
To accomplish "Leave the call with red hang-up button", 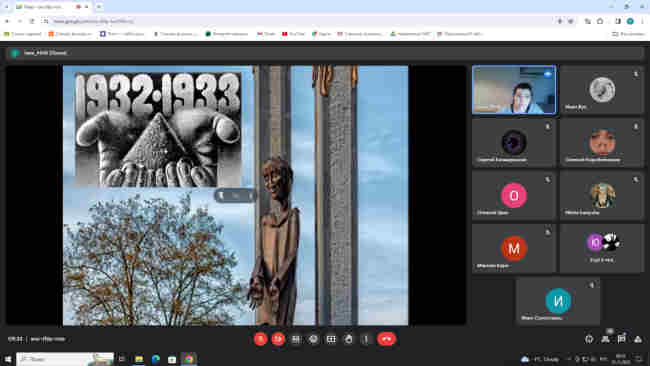I will [386, 339].
